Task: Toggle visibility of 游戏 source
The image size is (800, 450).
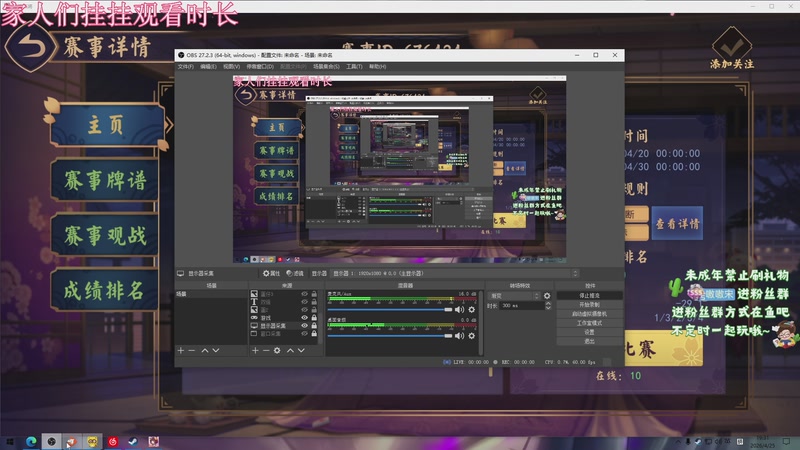Action: (x=305, y=317)
